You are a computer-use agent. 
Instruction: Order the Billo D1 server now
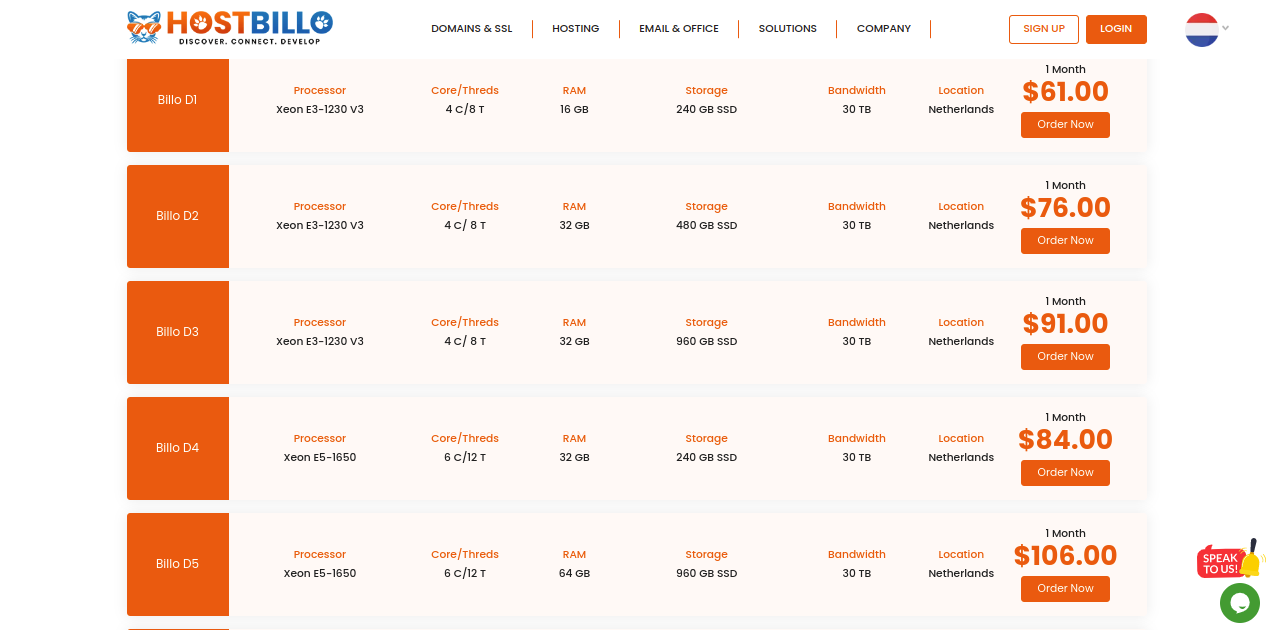pyautogui.click(x=1065, y=125)
